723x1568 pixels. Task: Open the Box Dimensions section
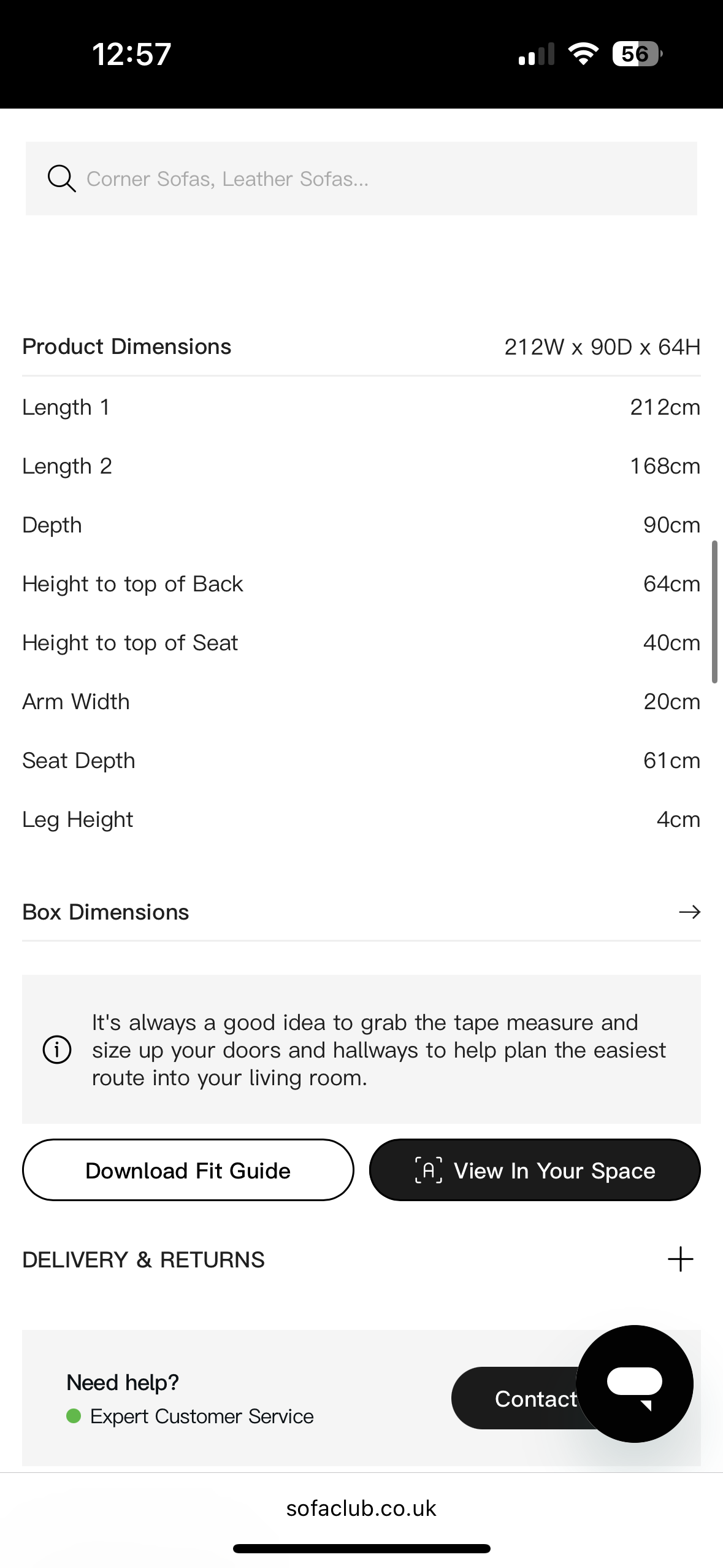click(105, 912)
